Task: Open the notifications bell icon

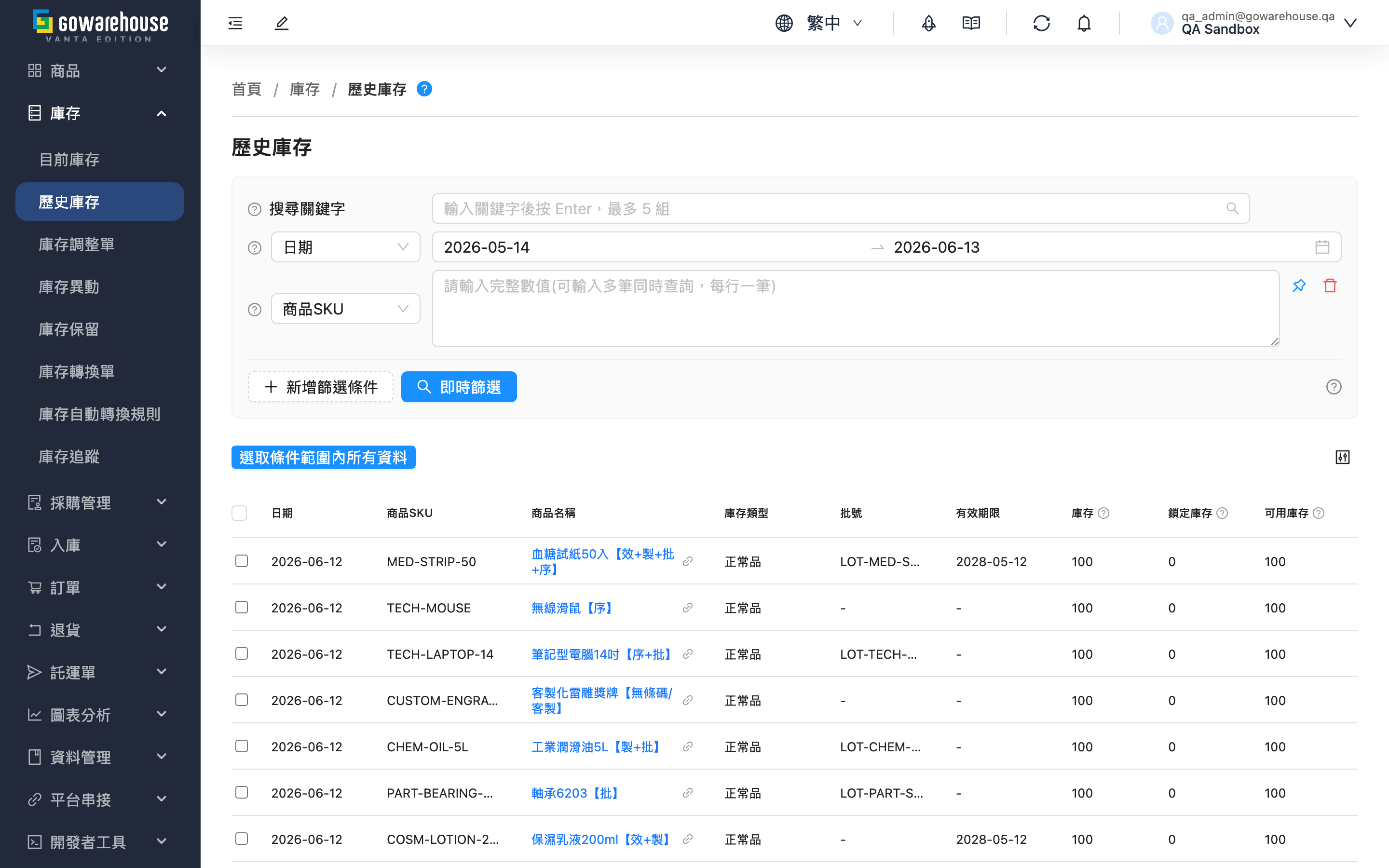Action: (1084, 23)
